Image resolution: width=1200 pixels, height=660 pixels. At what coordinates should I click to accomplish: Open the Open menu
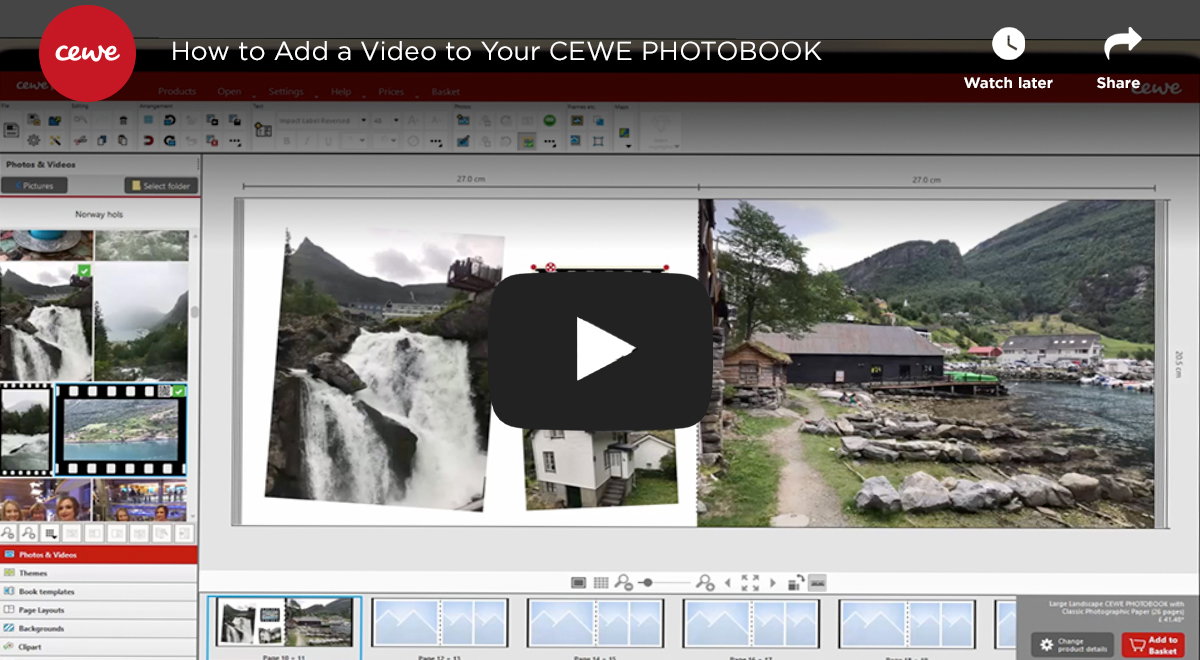click(229, 91)
